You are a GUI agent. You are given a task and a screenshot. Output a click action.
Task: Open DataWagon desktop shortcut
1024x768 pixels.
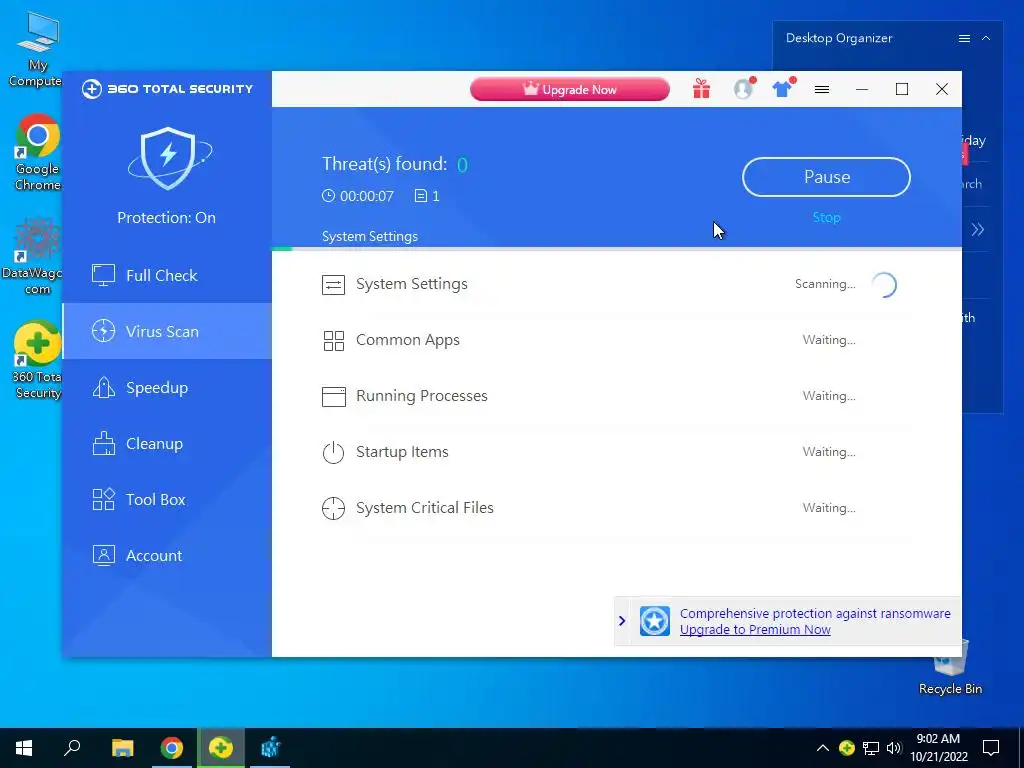point(34,255)
